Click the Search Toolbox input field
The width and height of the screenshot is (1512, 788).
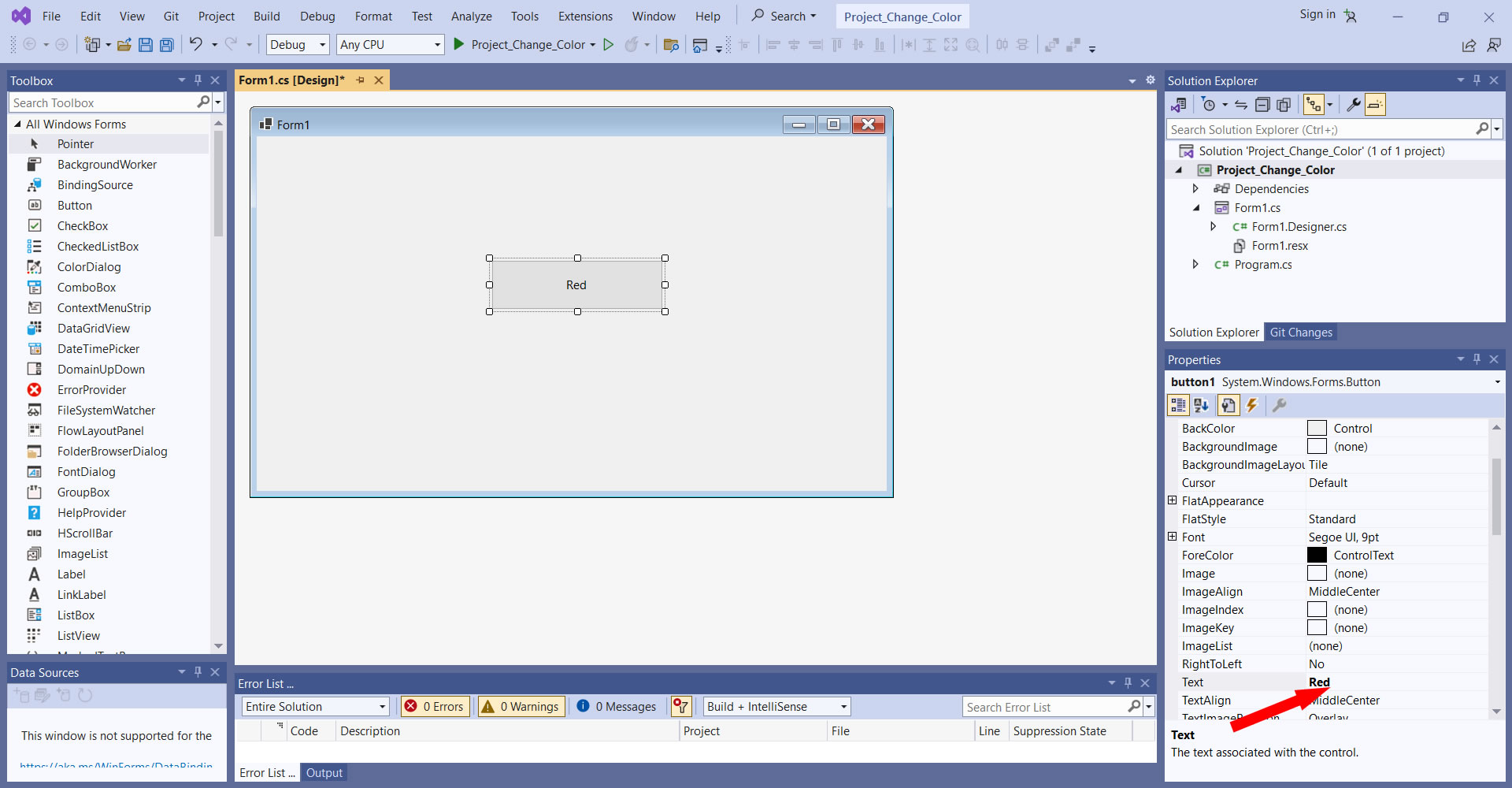[102, 103]
